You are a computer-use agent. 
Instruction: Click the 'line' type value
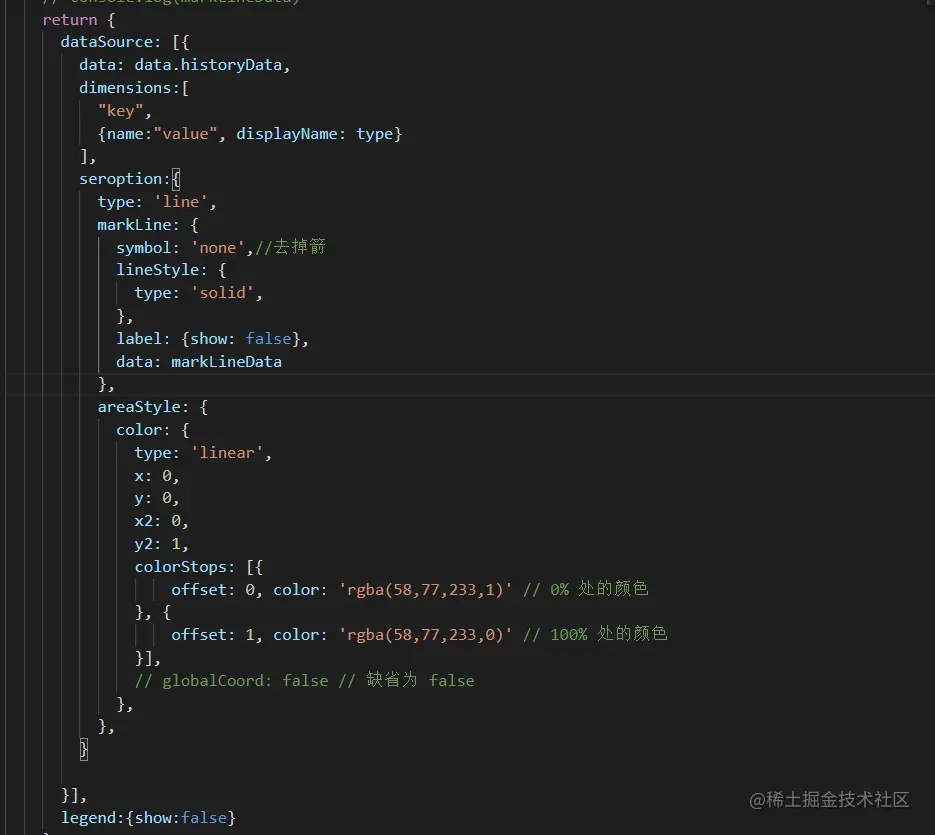pos(181,202)
